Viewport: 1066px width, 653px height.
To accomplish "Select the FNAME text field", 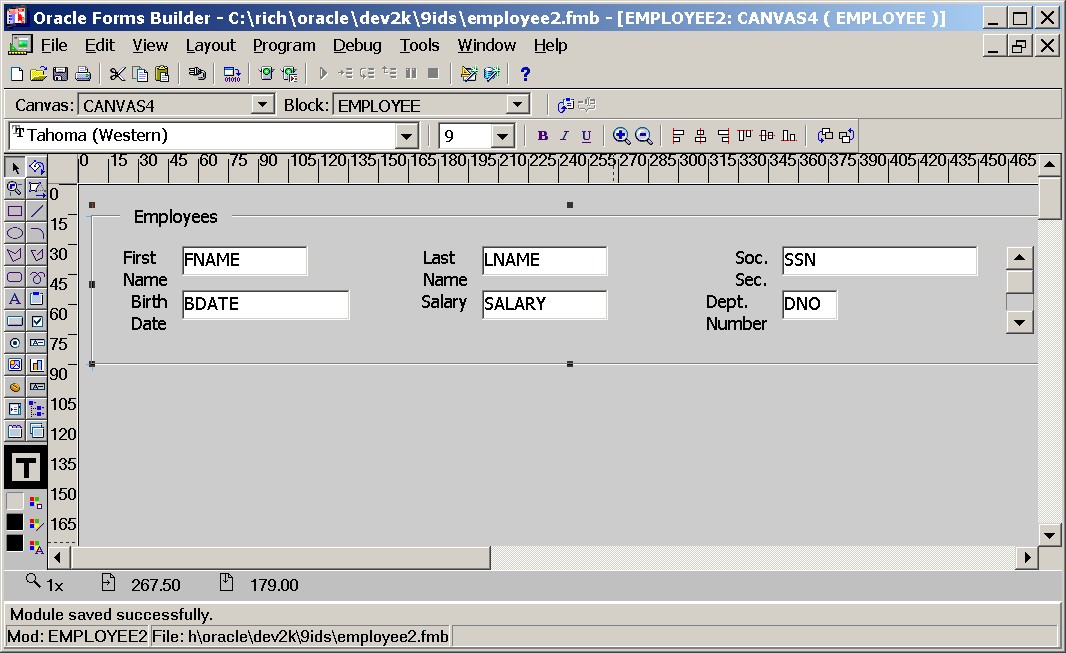I will click(245, 260).
